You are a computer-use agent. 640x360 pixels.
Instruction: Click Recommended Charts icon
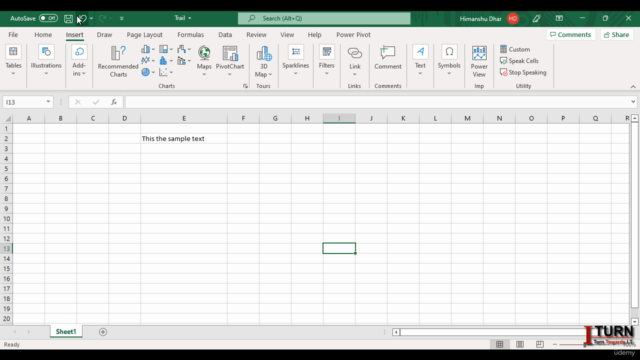coord(118,61)
